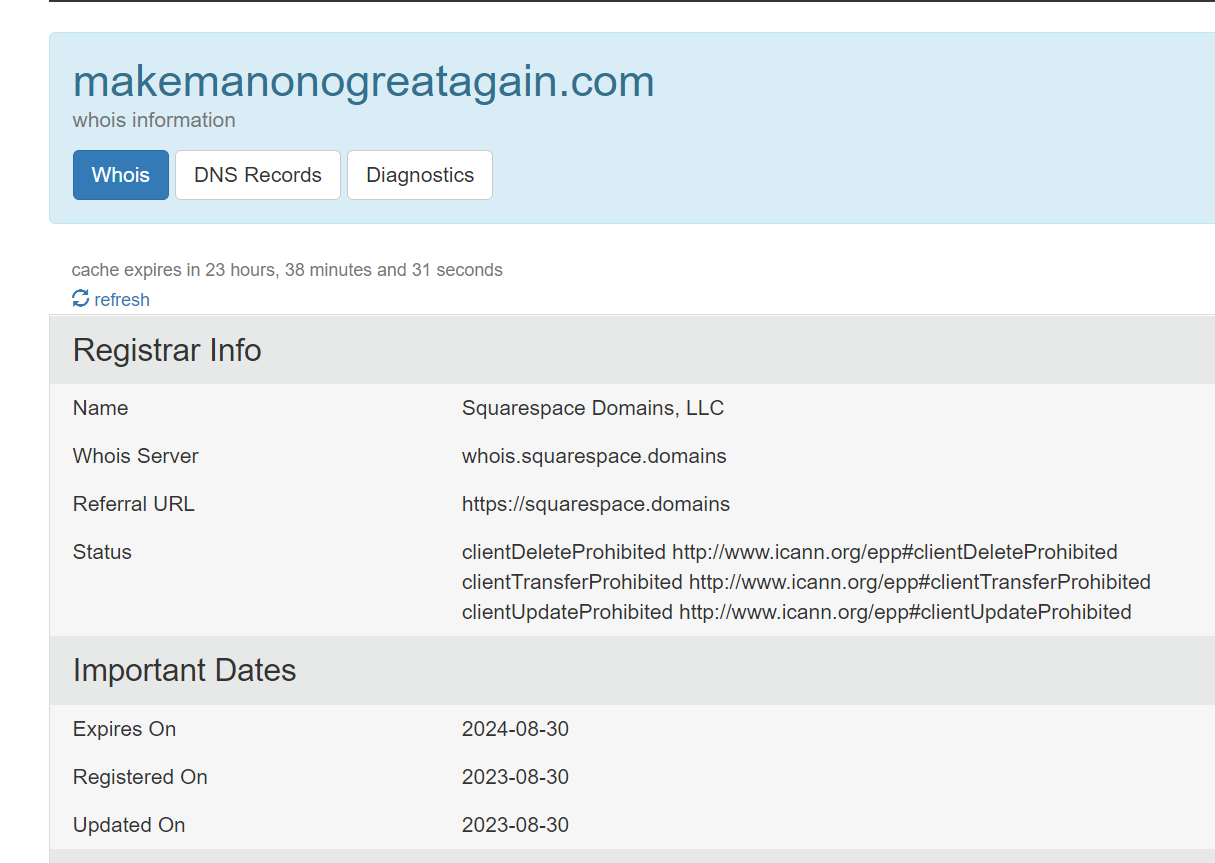Screen dimensions: 1215x863
Task: Select the registrar name Squarespace Domains, LLC
Action: [x=593, y=408]
